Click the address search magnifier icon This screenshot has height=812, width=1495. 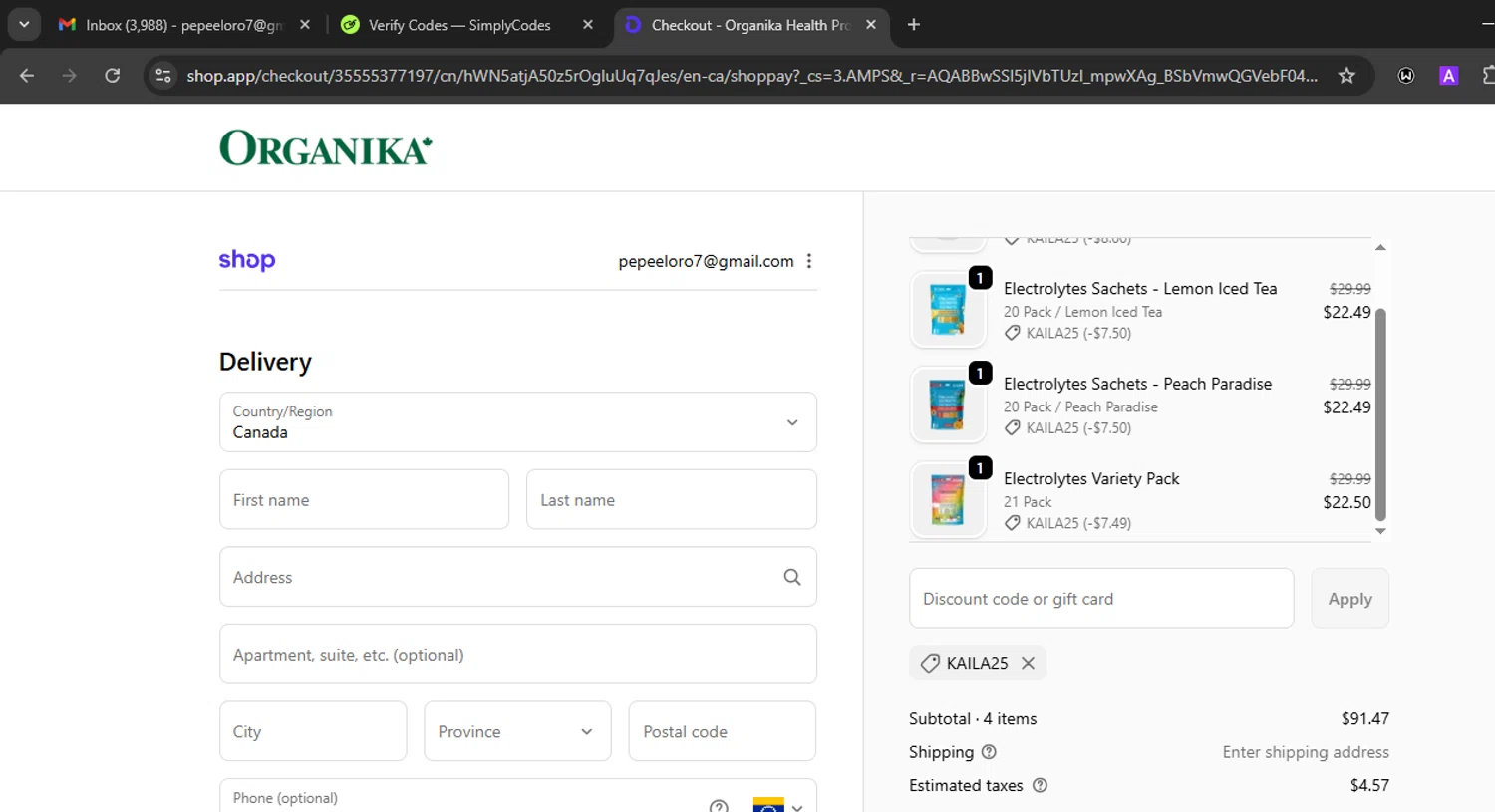pos(792,577)
